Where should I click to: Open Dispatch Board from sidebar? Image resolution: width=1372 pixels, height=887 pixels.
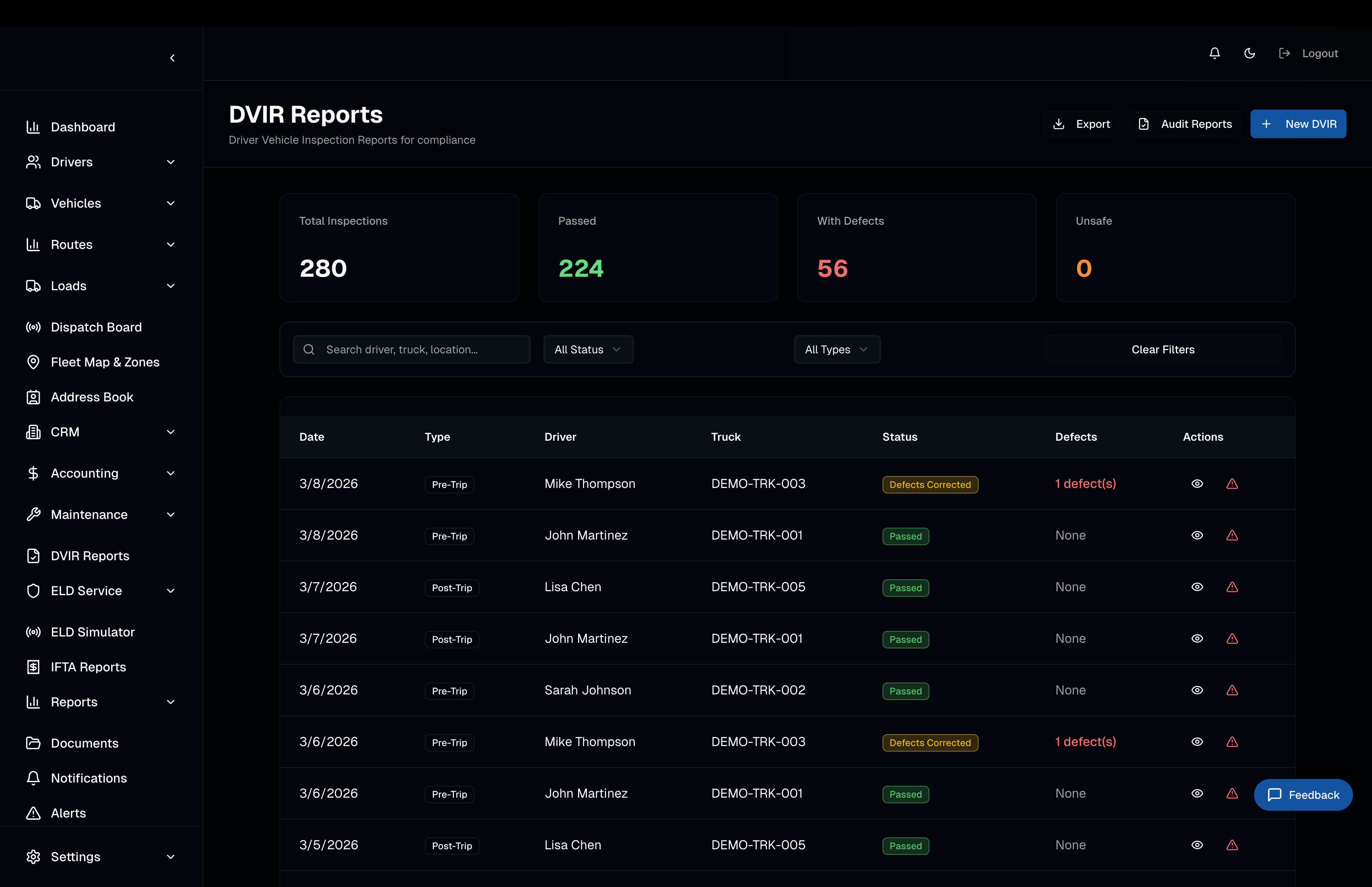click(96, 327)
